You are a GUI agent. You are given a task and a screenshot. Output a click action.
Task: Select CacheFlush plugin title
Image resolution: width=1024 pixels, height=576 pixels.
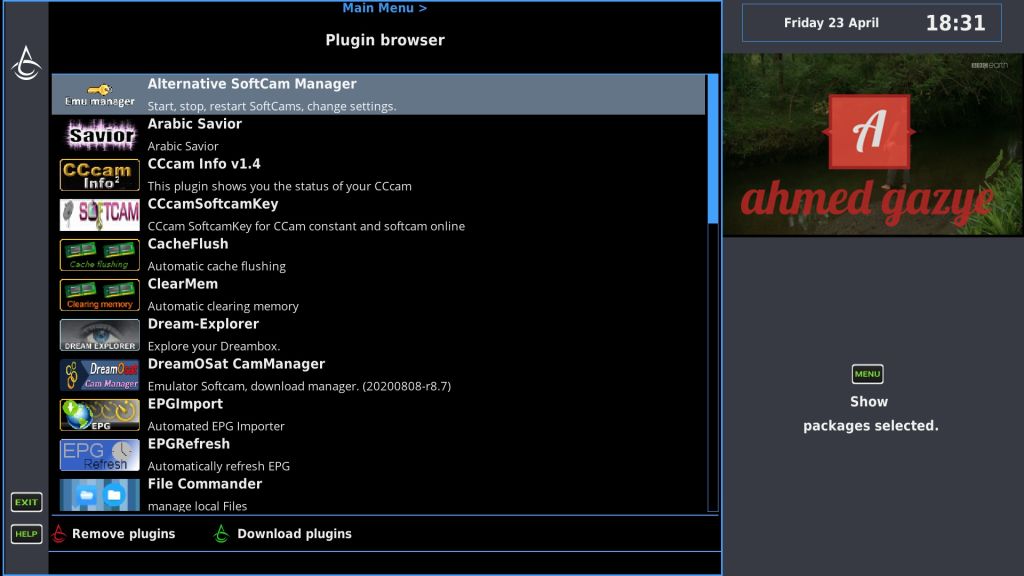[188, 244]
